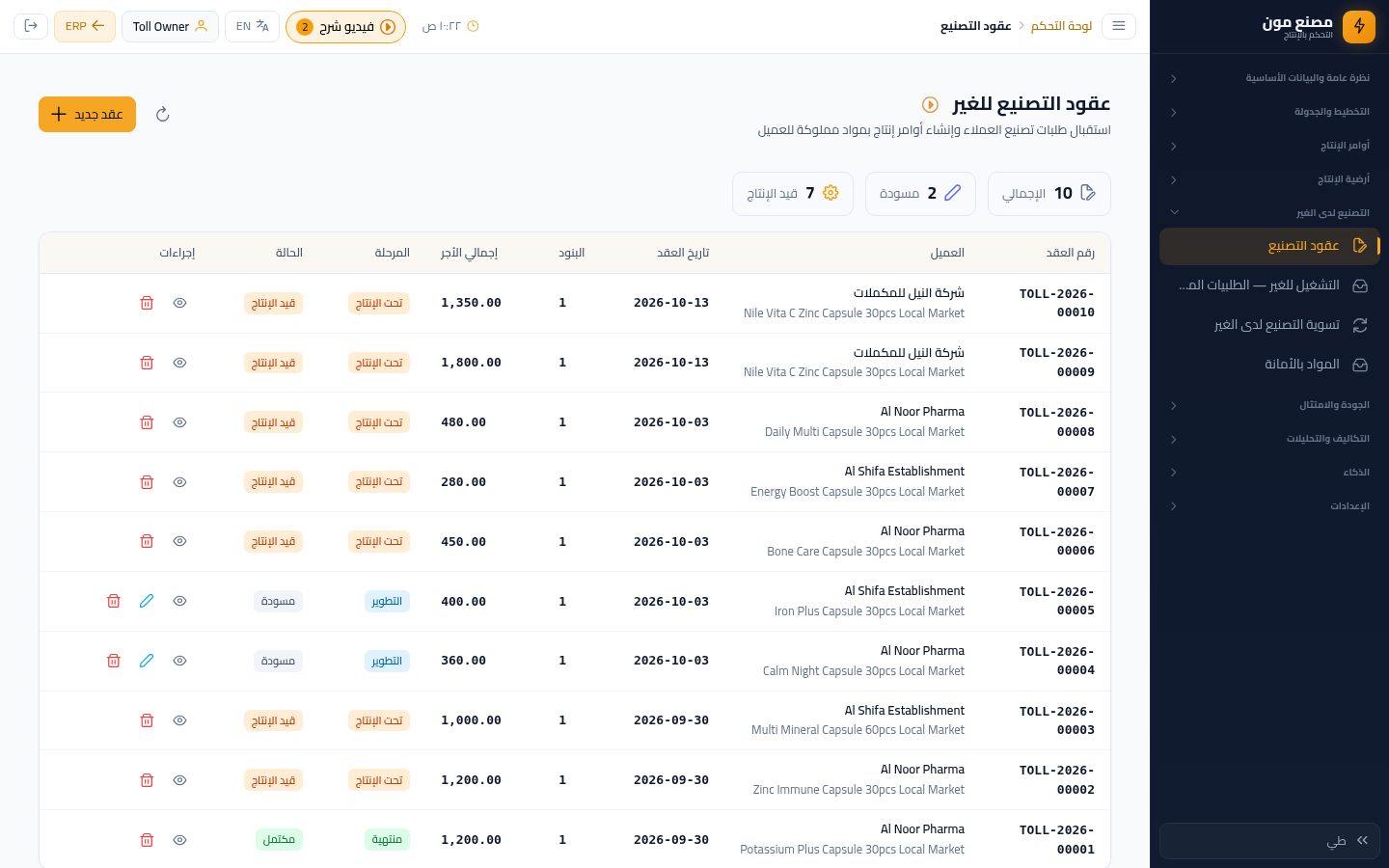The height and width of the screenshot is (868, 1389).
Task: Click the refresh icon beside عقد جديد
Action: point(163,115)
